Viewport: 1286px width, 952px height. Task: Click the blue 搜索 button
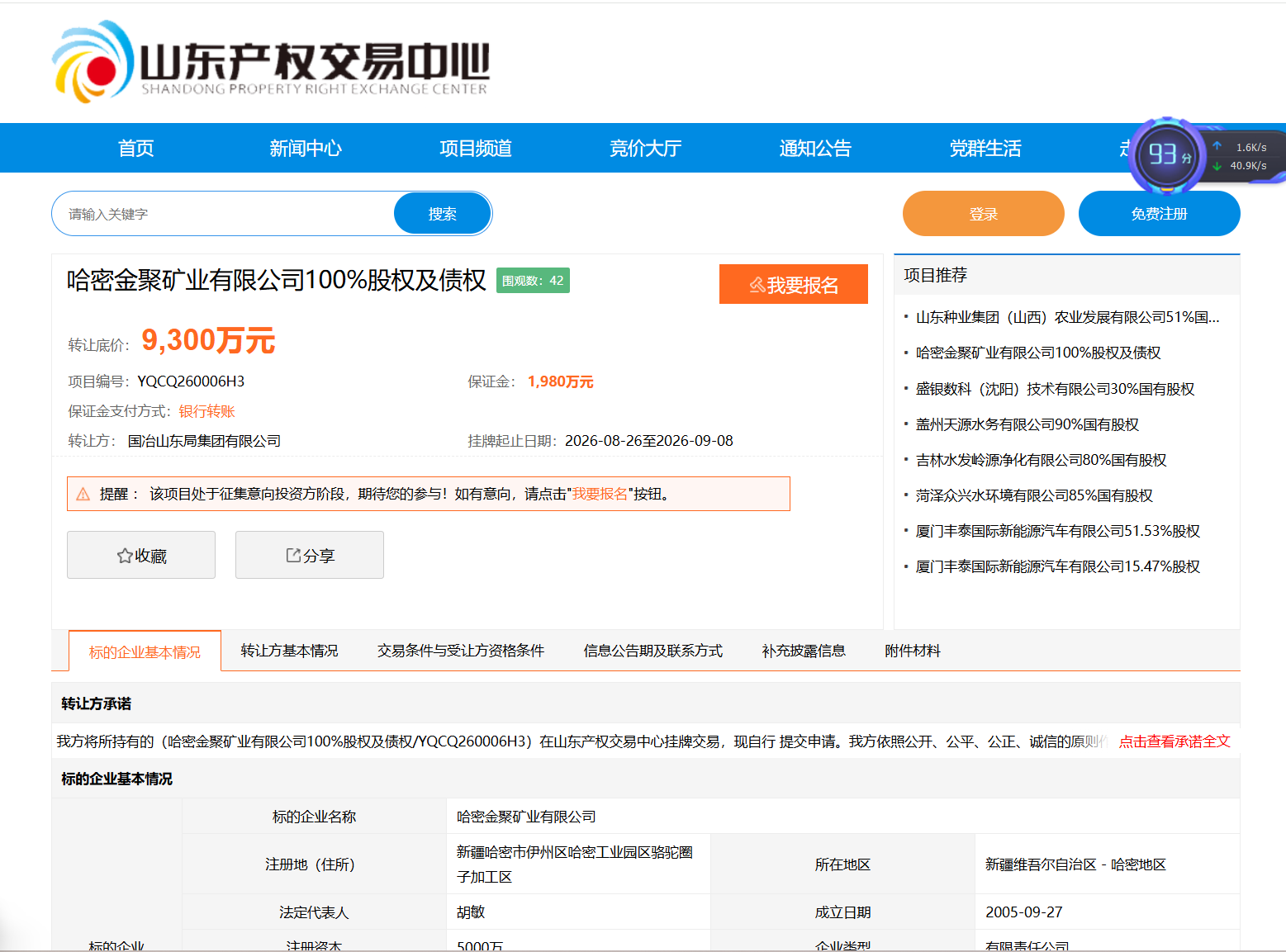point(443,214)
